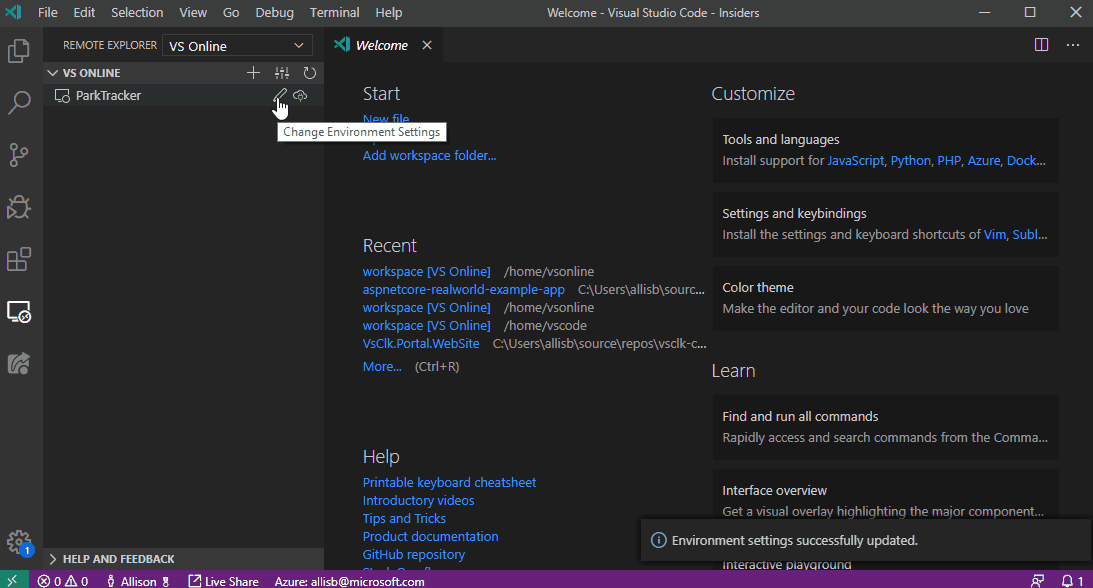Toggle the split editor layout icon
The height and width of the screenshot is (588, 1093).
point(1041,44)
